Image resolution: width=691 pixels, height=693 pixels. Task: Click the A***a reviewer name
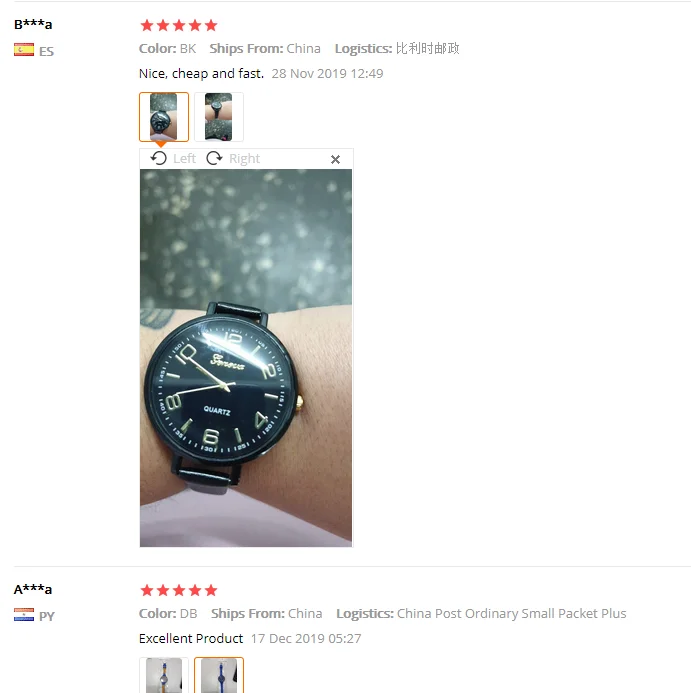coord(33,589)
